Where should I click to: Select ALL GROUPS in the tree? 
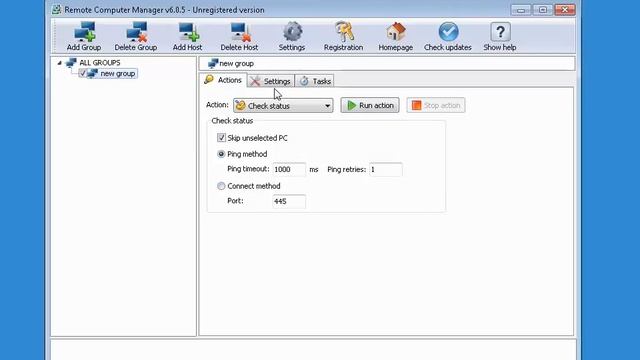click(x=100, y=62)
